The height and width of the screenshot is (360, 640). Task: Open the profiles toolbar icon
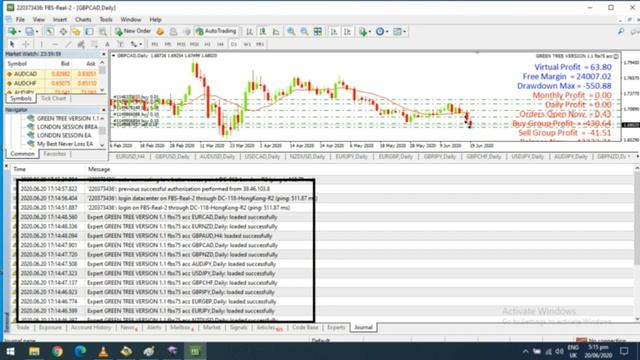click(x=31, y=31)
